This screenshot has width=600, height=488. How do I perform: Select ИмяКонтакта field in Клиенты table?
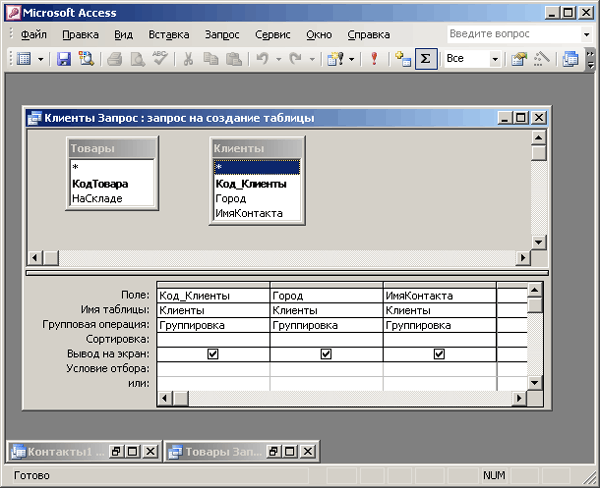point(257,213)
